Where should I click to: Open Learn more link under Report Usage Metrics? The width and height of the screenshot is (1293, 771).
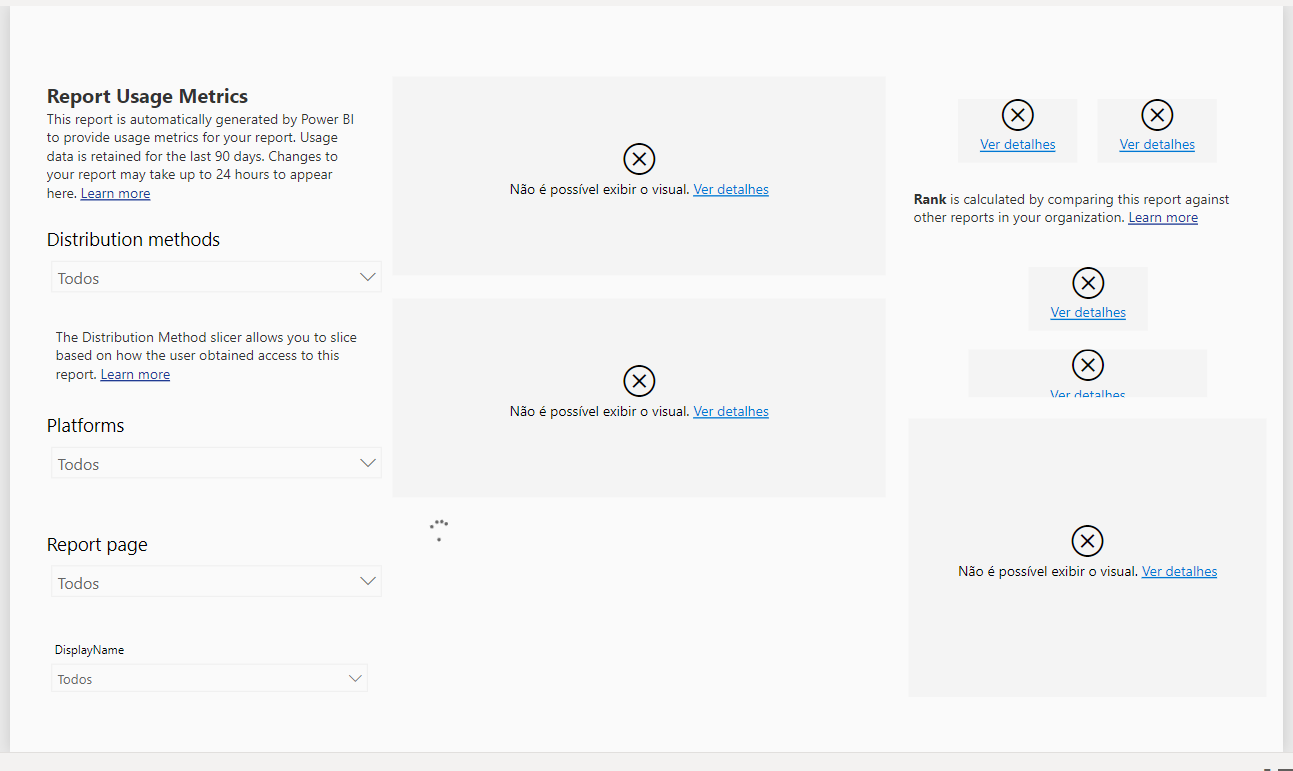[x=116, y=194]
